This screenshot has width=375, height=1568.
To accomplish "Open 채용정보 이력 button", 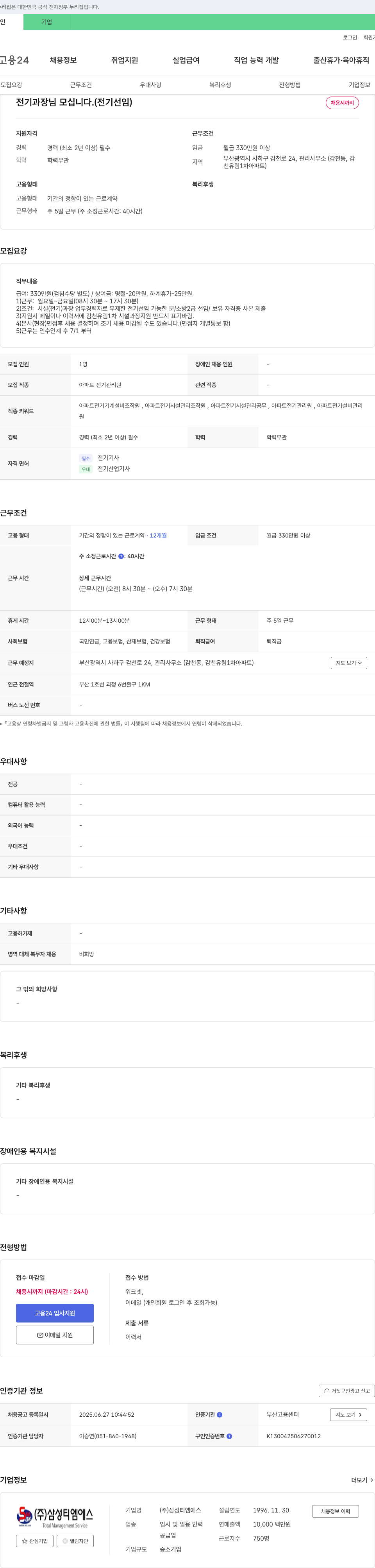I will 336,1511.
